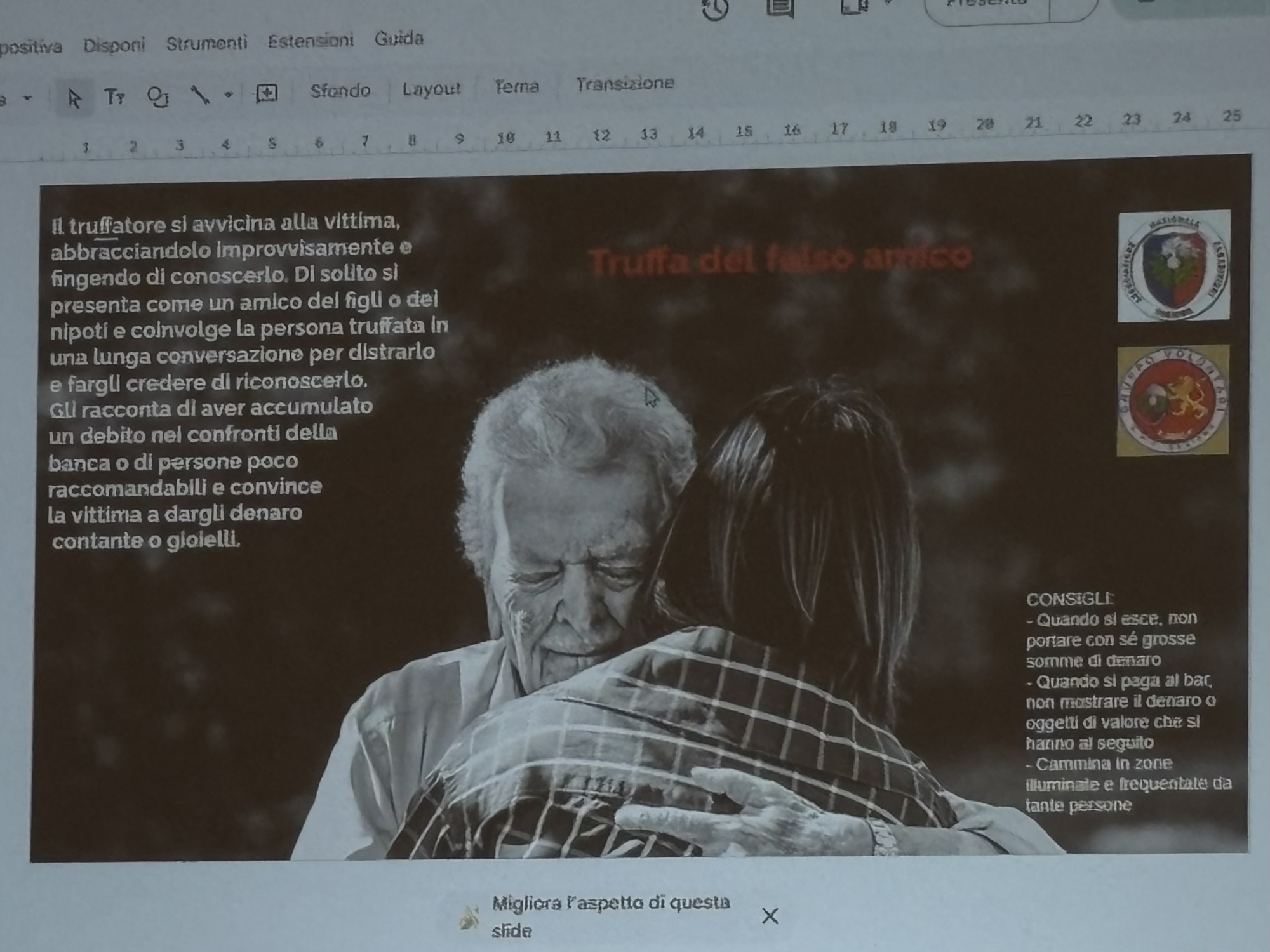1270x952 pixels.
Task: Open the Strumenti menu
Action: tap(206, 43)
